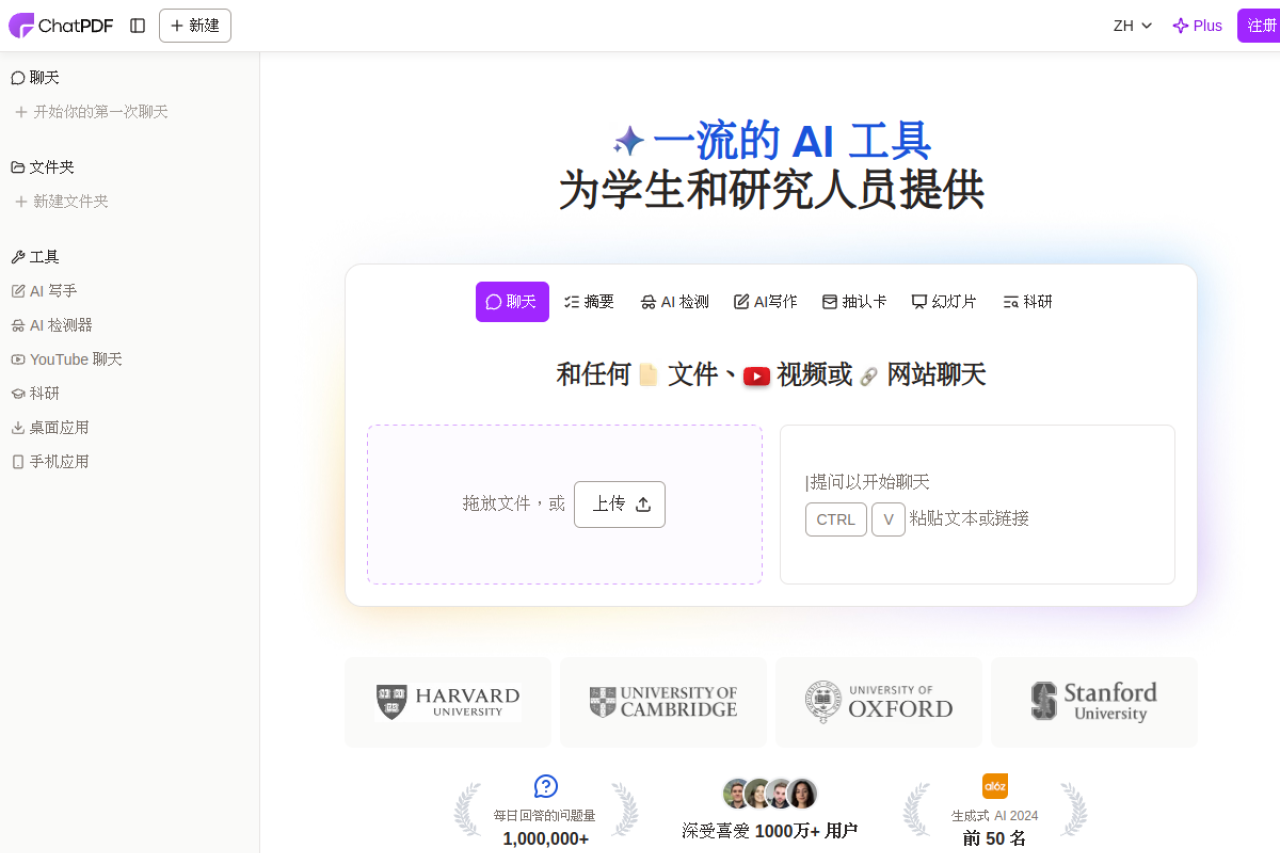Click the user avatars group
This screenshot has height=853, width=1280.
coord(770,794)
